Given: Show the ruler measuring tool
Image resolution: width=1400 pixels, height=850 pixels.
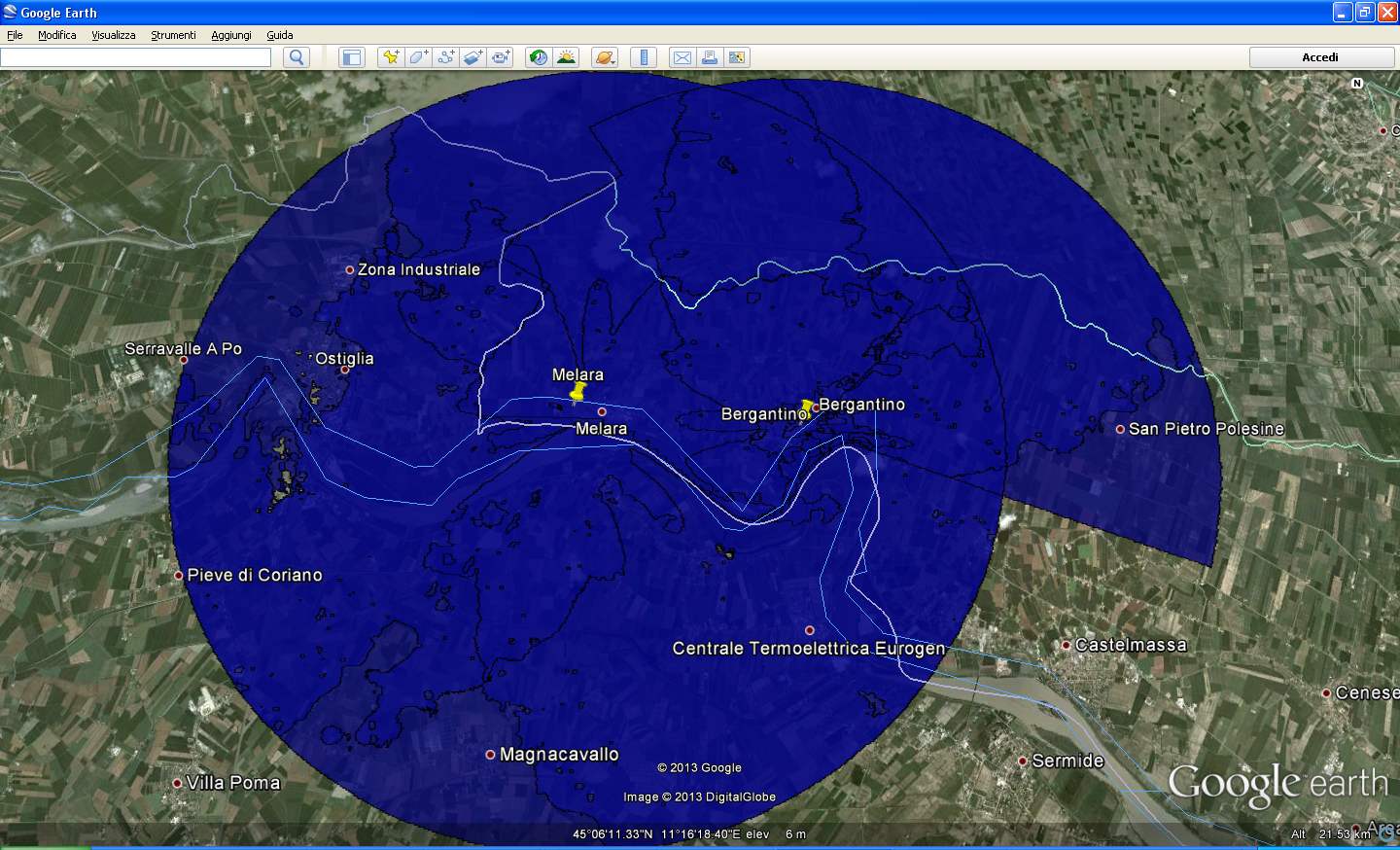Looking at the screenshot, I should tap(644, 57).
